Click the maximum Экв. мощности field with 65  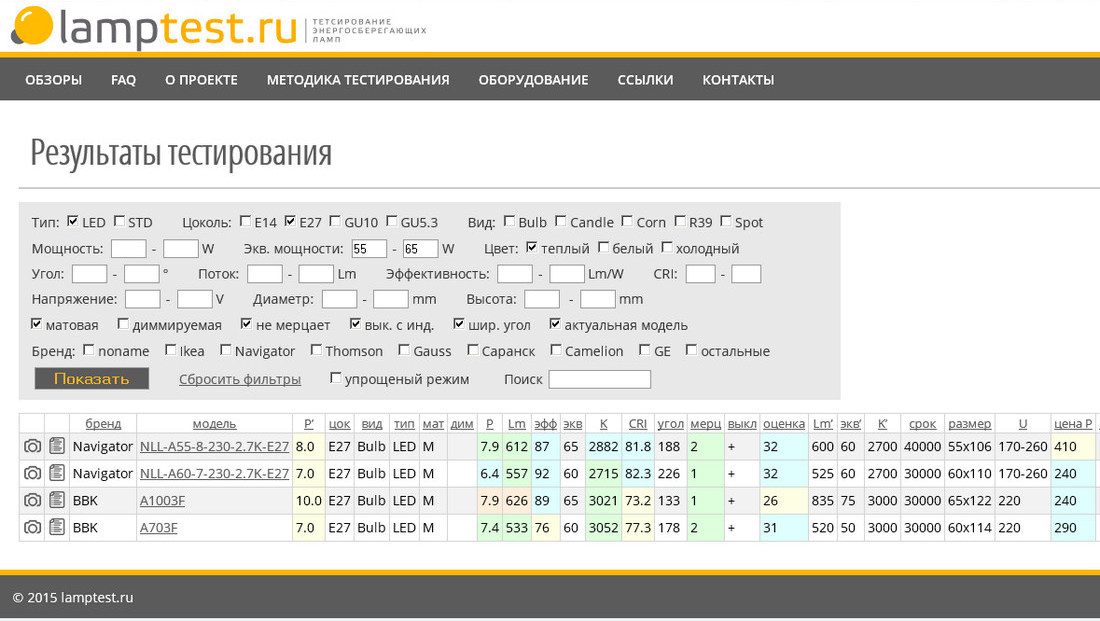tap(420, 248)
